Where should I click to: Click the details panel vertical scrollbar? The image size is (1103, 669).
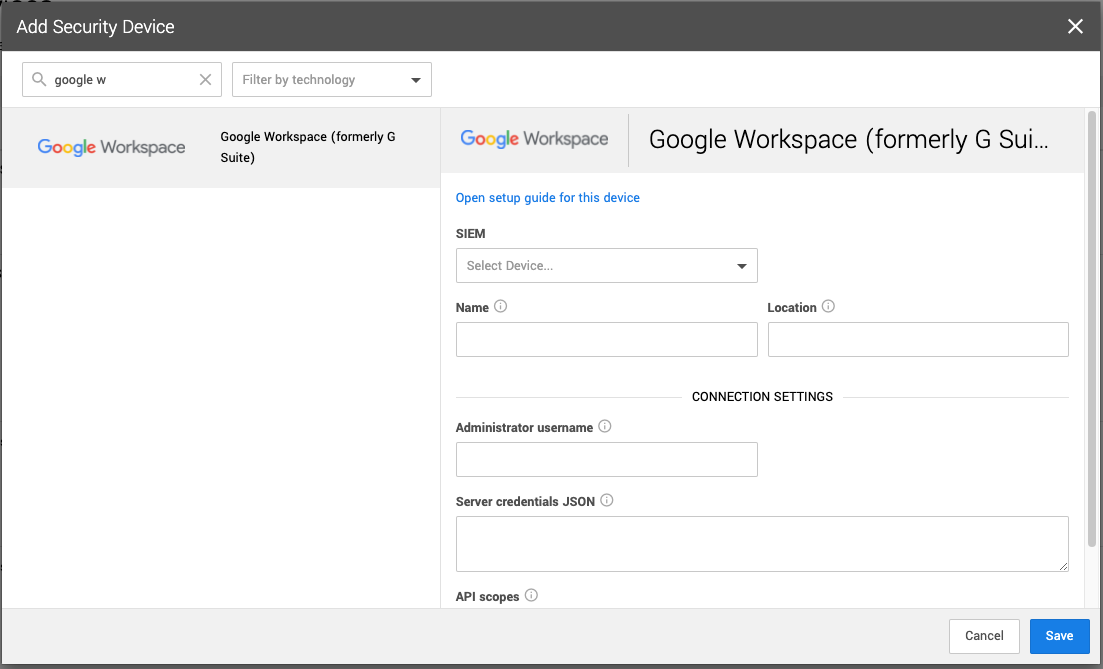tap(1092, 329)
